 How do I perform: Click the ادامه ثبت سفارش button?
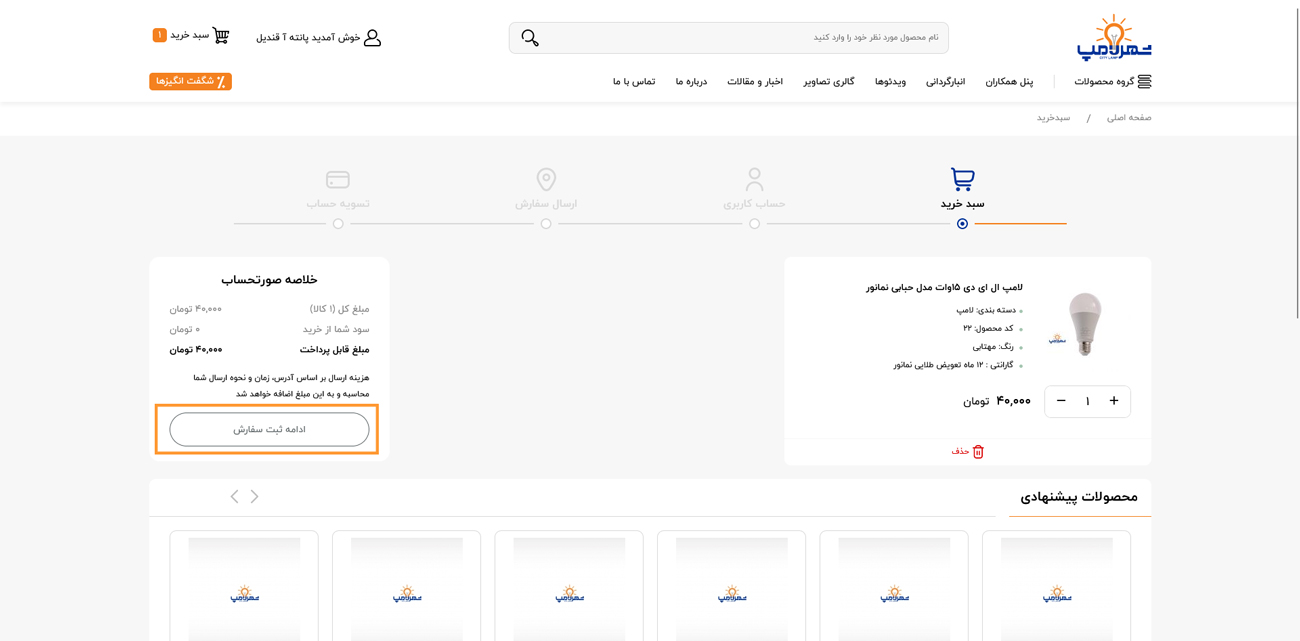coord(269,430)
